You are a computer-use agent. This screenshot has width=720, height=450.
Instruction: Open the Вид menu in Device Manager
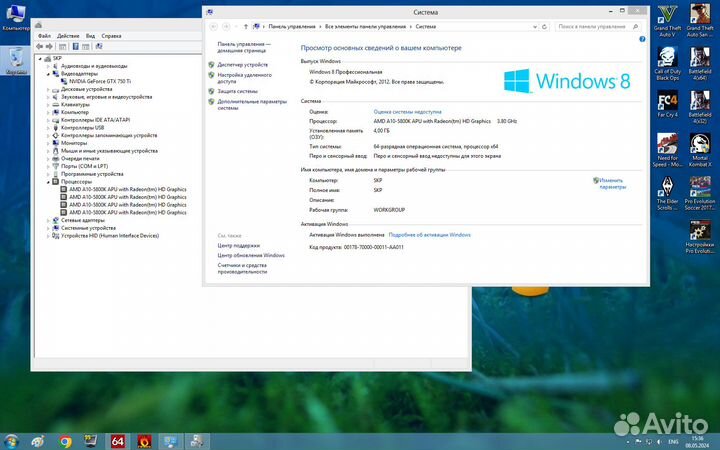(x=90, y=36)
